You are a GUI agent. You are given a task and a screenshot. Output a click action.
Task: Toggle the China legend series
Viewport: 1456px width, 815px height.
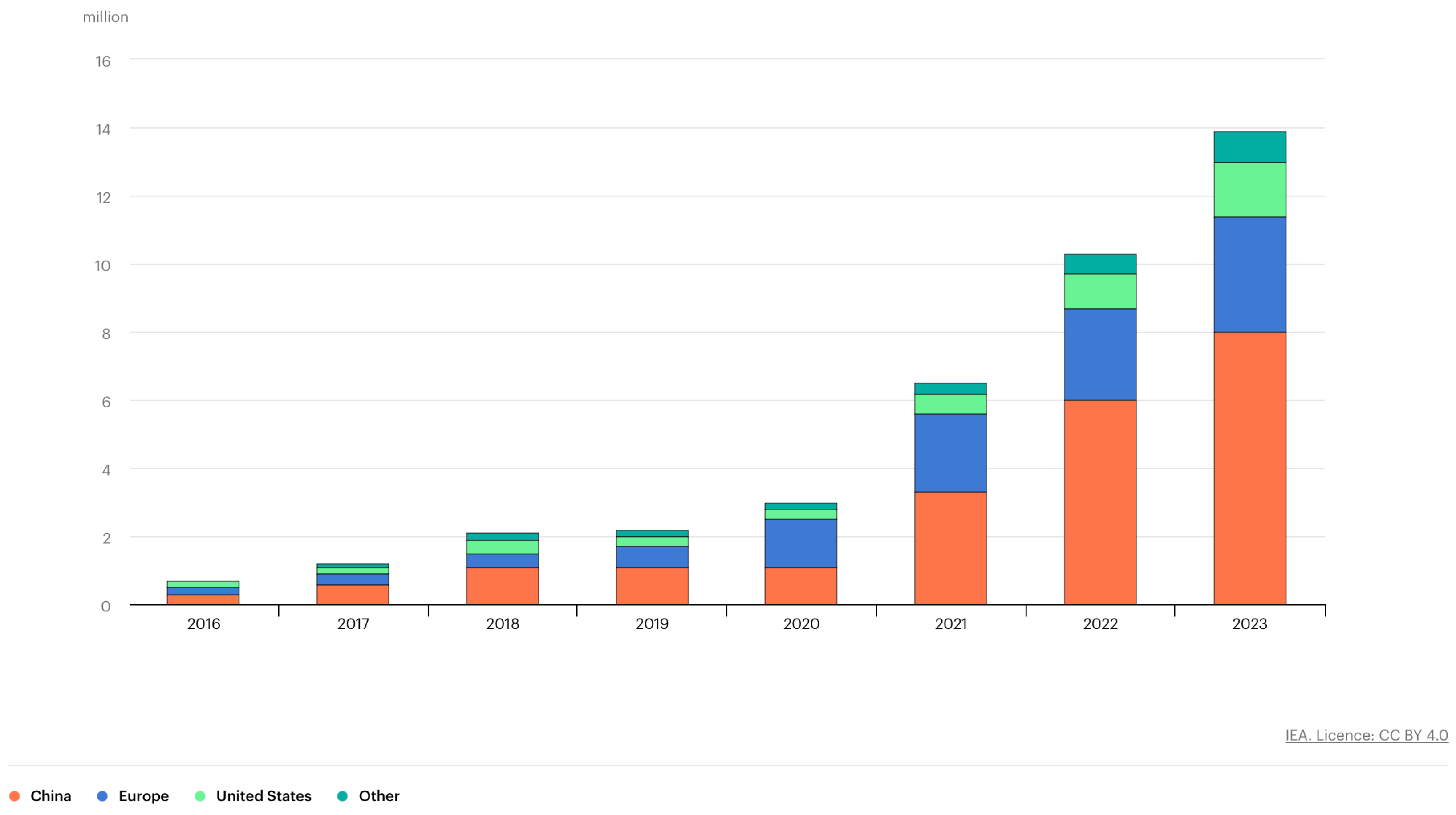(x=50, y=796)
